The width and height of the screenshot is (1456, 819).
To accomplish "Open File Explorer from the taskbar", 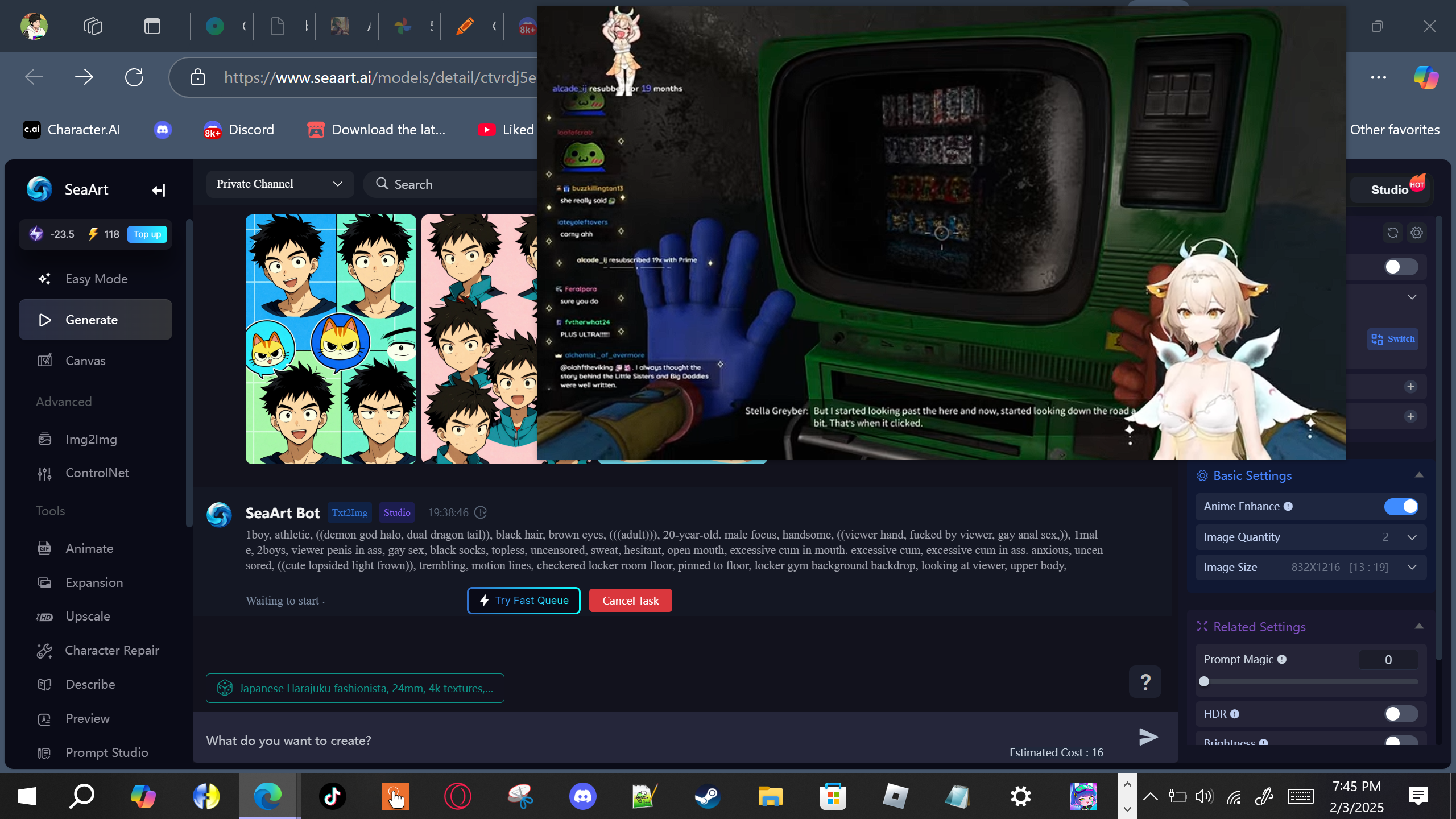I will (x=770, y=796).
